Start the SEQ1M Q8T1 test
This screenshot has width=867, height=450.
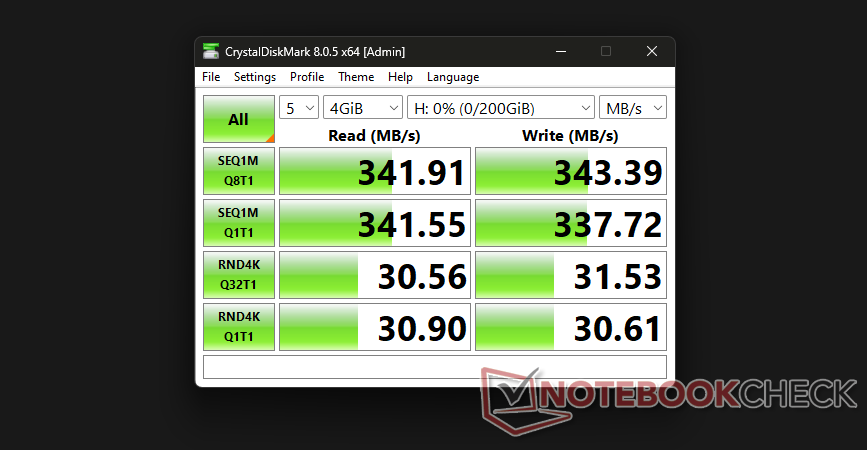(238, 172)
